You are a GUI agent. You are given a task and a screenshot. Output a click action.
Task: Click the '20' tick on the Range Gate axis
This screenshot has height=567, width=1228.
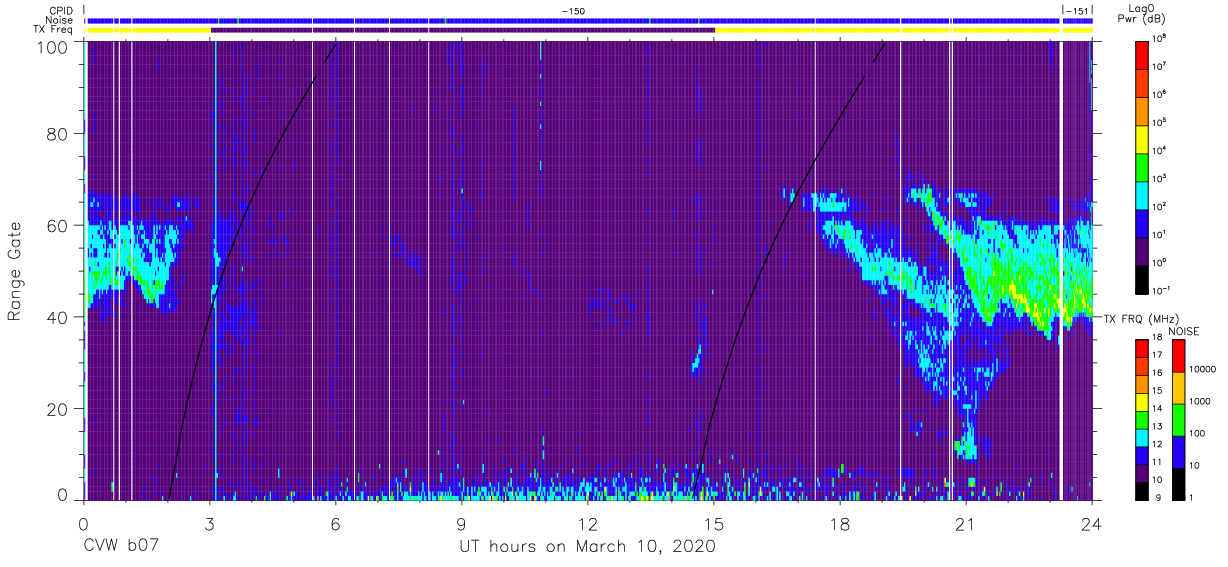click(x=58, y=409)
